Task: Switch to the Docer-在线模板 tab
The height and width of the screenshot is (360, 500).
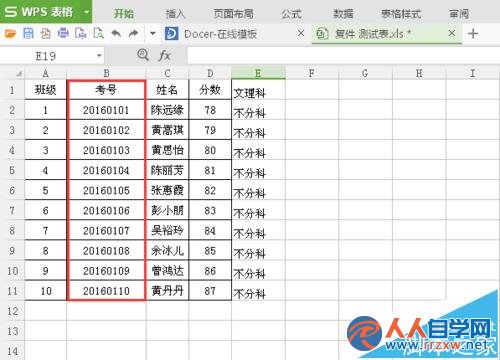Action: pyautogui.click(x=220, y=34)
